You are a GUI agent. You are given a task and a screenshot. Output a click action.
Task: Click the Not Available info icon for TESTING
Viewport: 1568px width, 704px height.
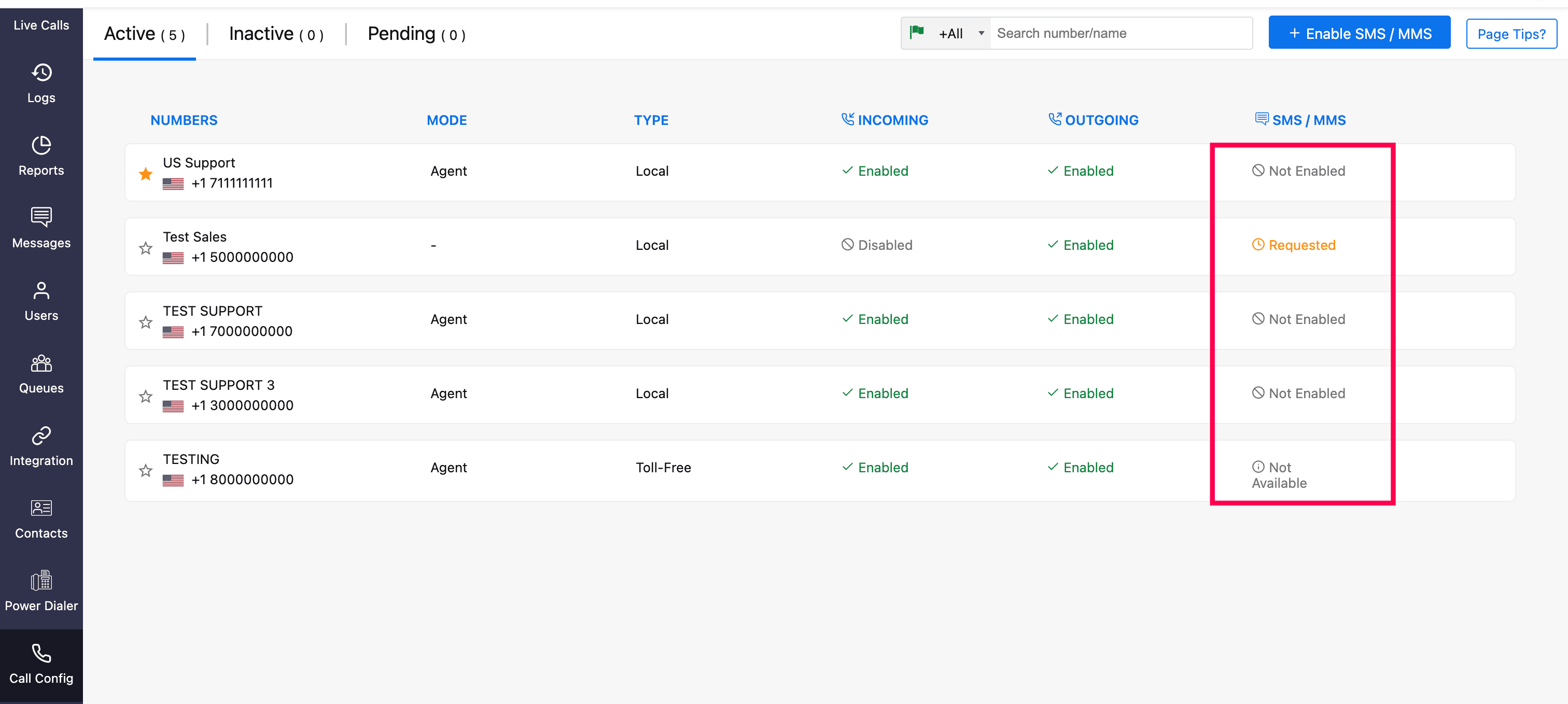tap(1258, 467)
